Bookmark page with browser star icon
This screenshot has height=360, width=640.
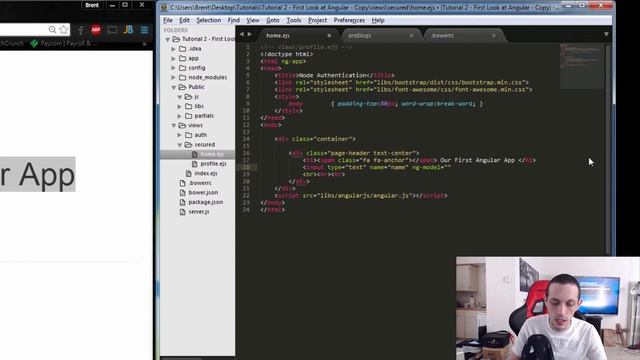tap(64, 29)
